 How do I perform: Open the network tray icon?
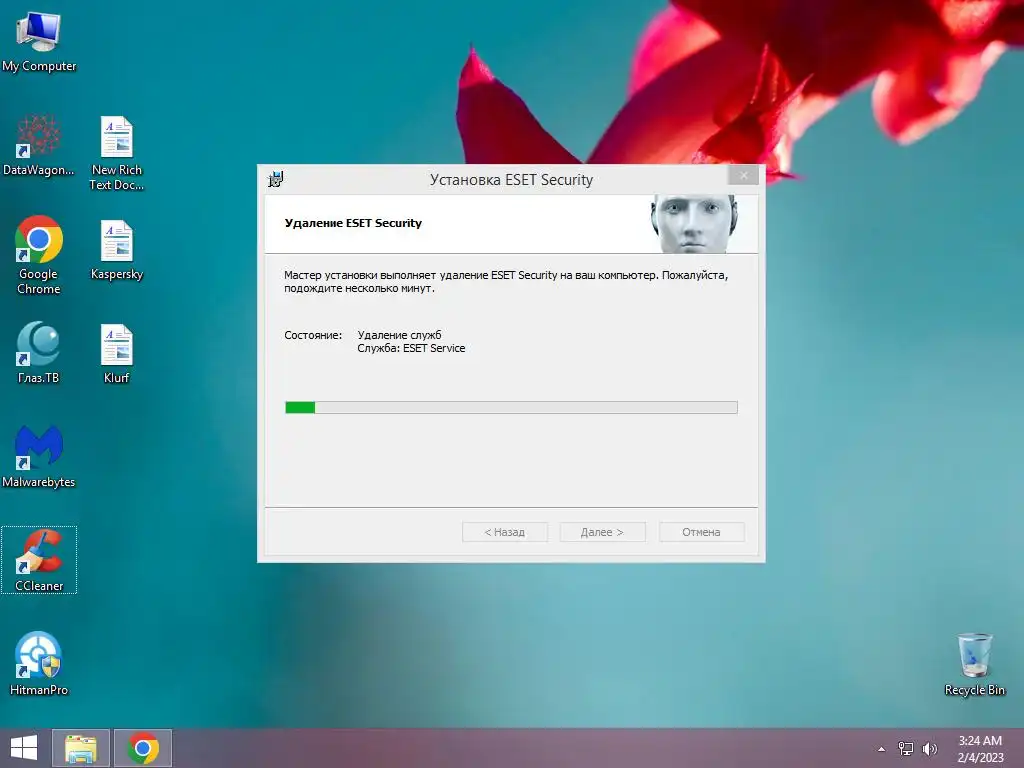[906, 749]
